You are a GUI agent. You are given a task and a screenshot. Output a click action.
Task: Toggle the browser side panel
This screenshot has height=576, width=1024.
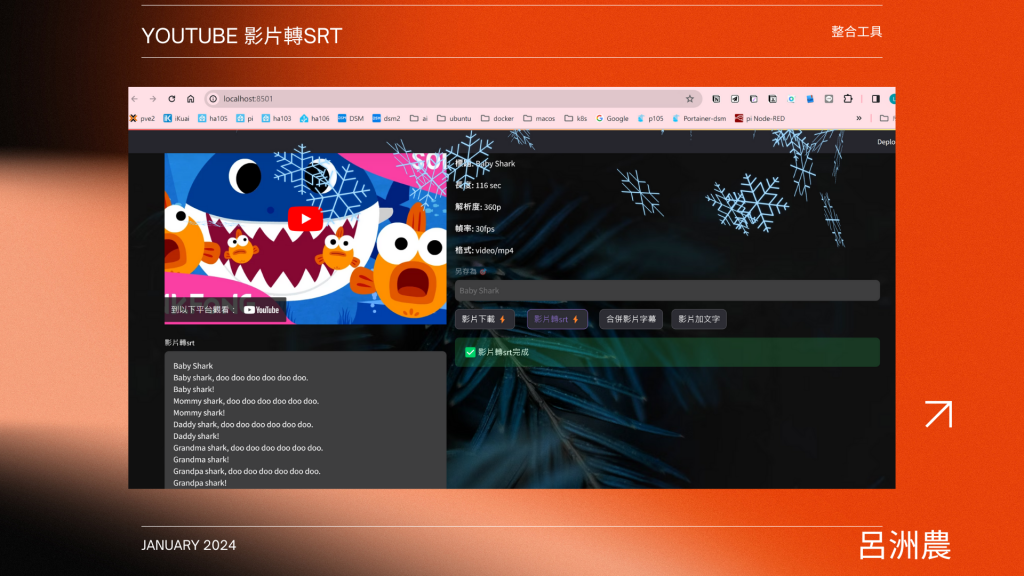tap(876, 99)
